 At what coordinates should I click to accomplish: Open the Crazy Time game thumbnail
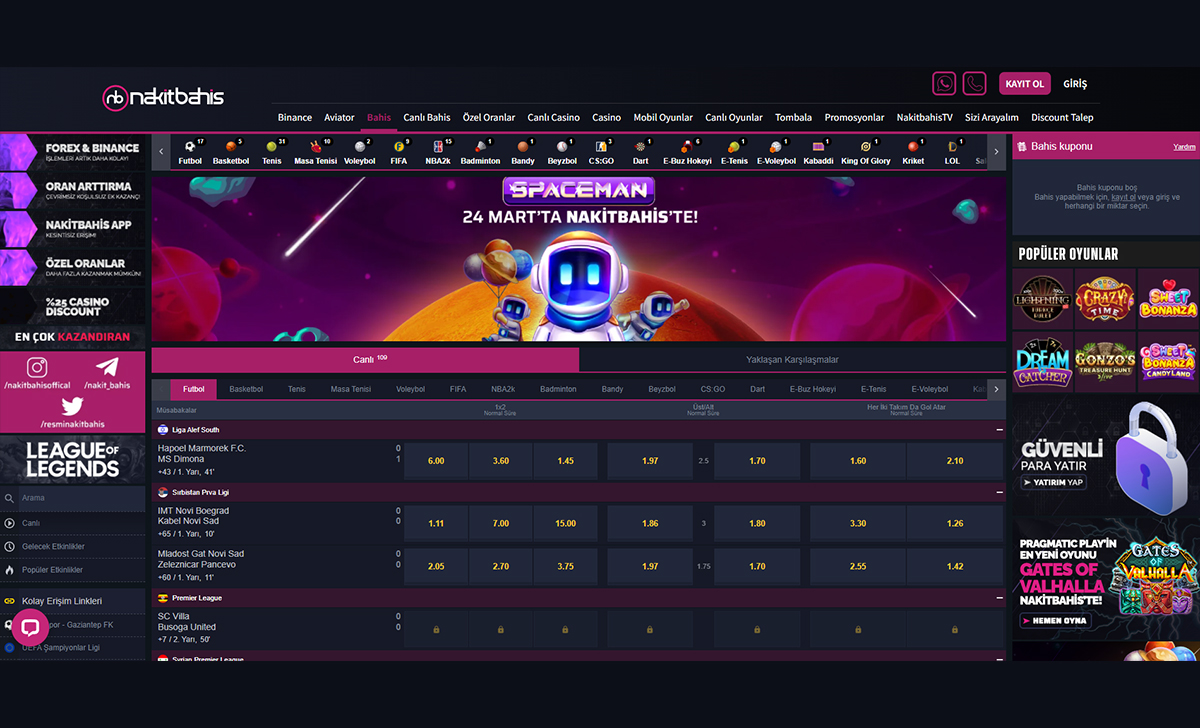point(1105,298)
